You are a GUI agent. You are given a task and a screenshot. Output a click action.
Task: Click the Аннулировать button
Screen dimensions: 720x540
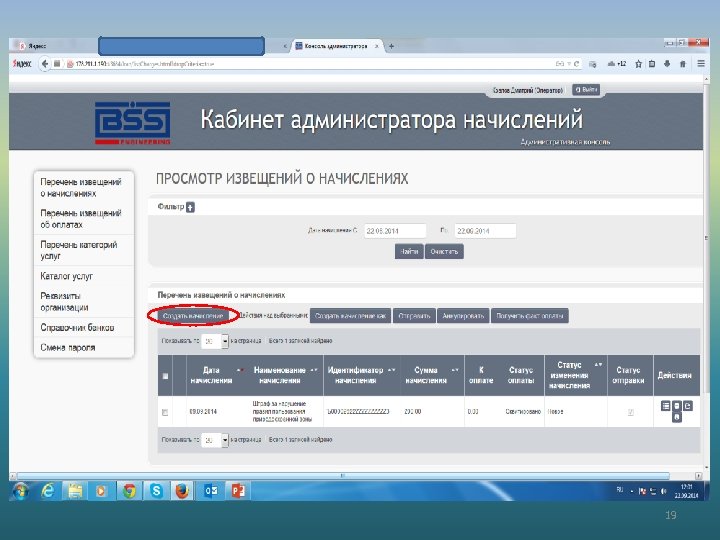463,316
